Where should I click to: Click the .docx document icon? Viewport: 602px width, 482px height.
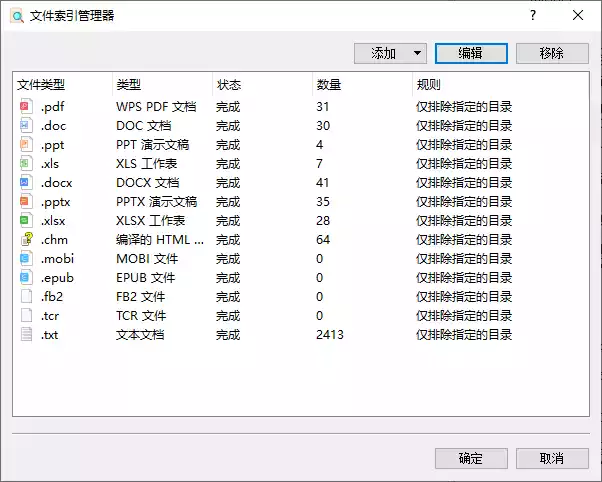pyautogui.click(x=27, y=183)
